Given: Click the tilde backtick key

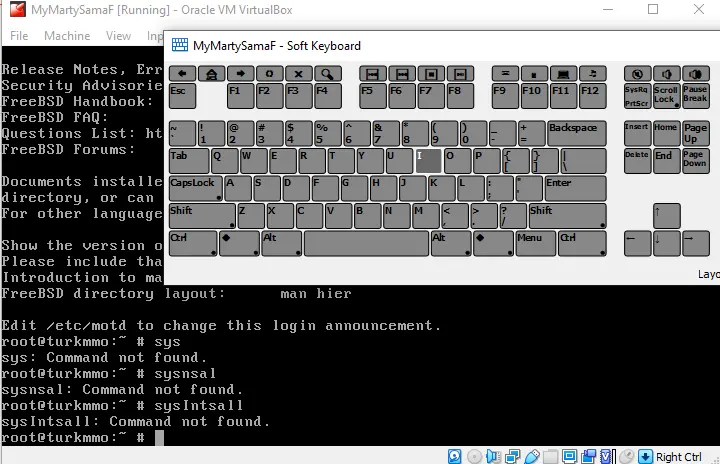Looking at the screenshot, I should click(x=182, y=133).
